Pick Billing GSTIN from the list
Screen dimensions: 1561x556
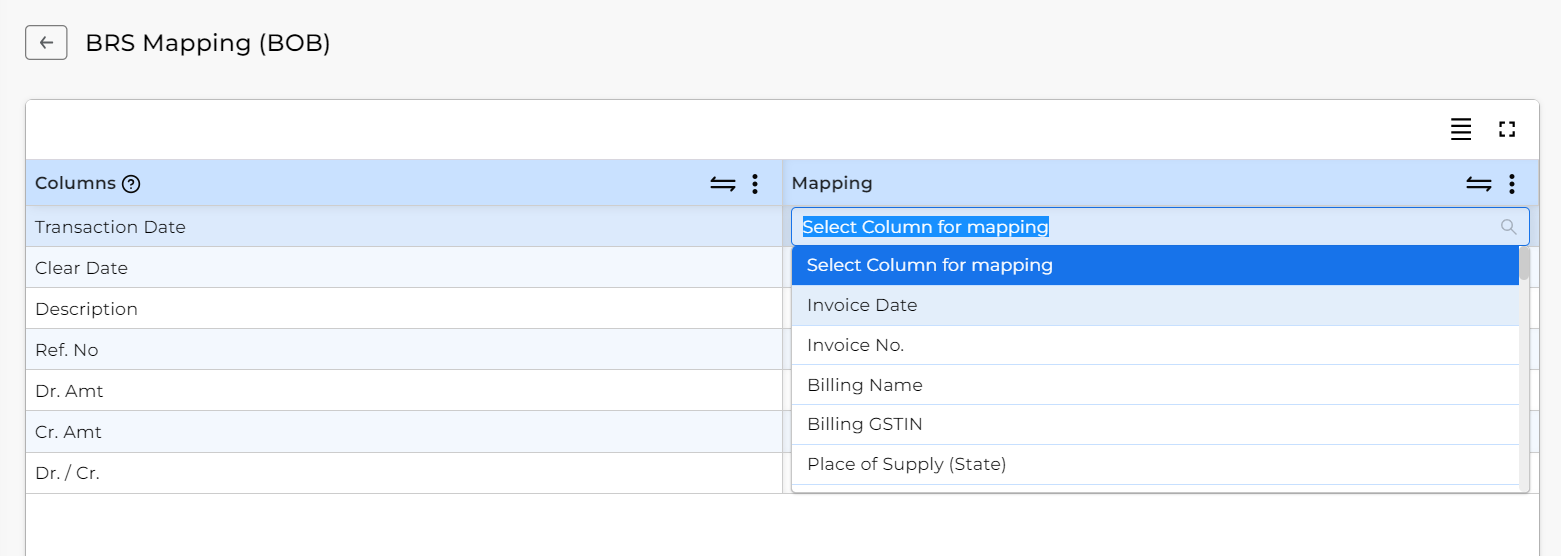pos(1155,424)
